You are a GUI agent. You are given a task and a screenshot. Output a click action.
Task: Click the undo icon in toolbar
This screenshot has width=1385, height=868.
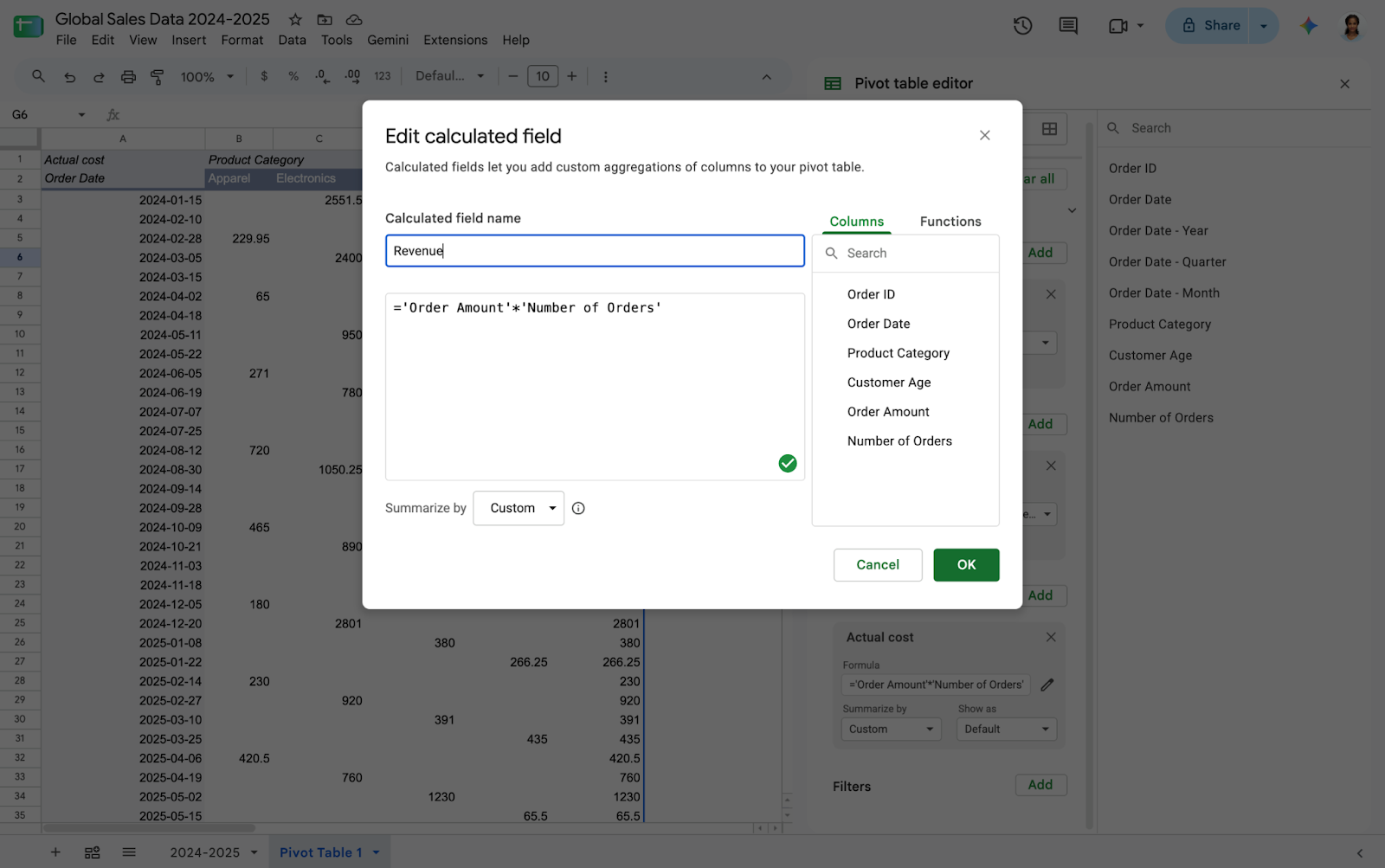pos(70,77)
